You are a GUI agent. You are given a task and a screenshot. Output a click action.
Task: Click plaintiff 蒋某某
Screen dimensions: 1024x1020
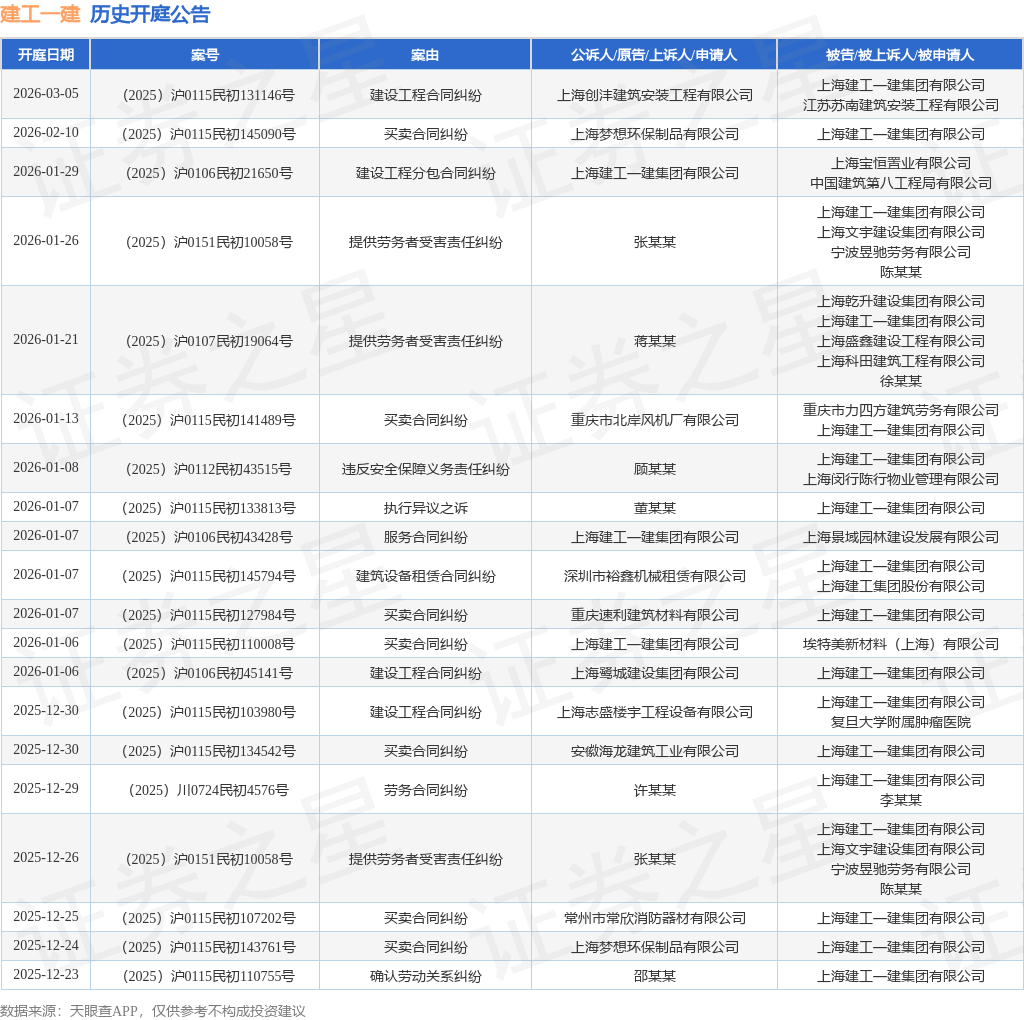pyautogui.click(x=654, y=342)
